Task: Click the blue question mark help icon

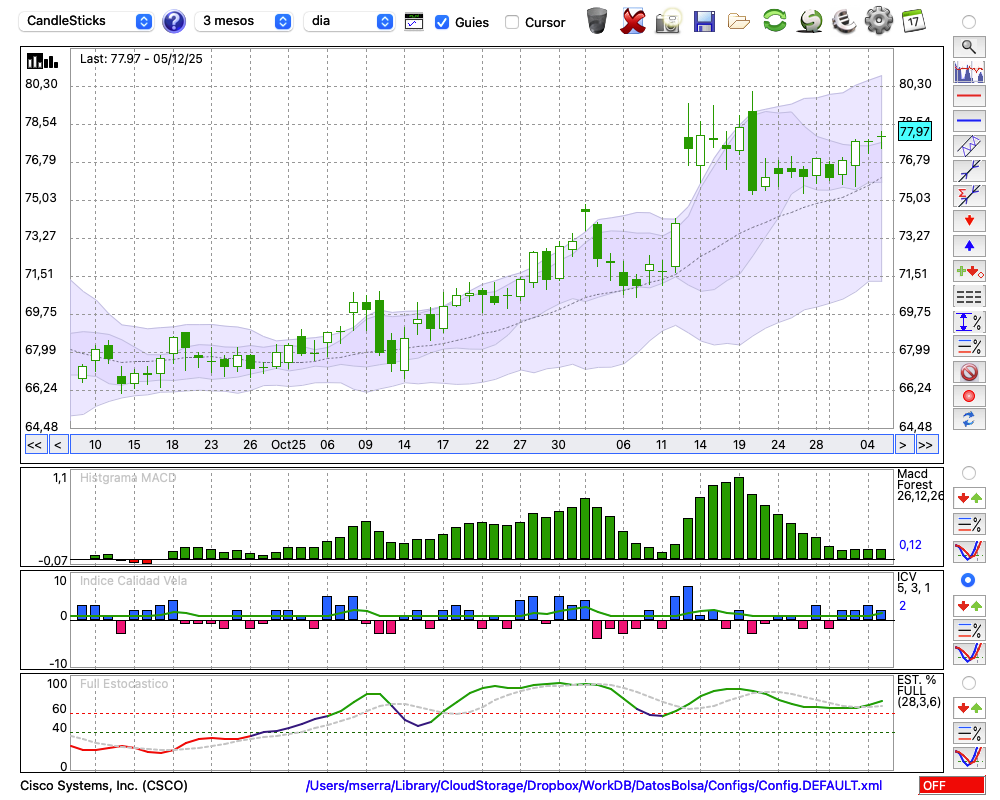Action: click(174, 21)
